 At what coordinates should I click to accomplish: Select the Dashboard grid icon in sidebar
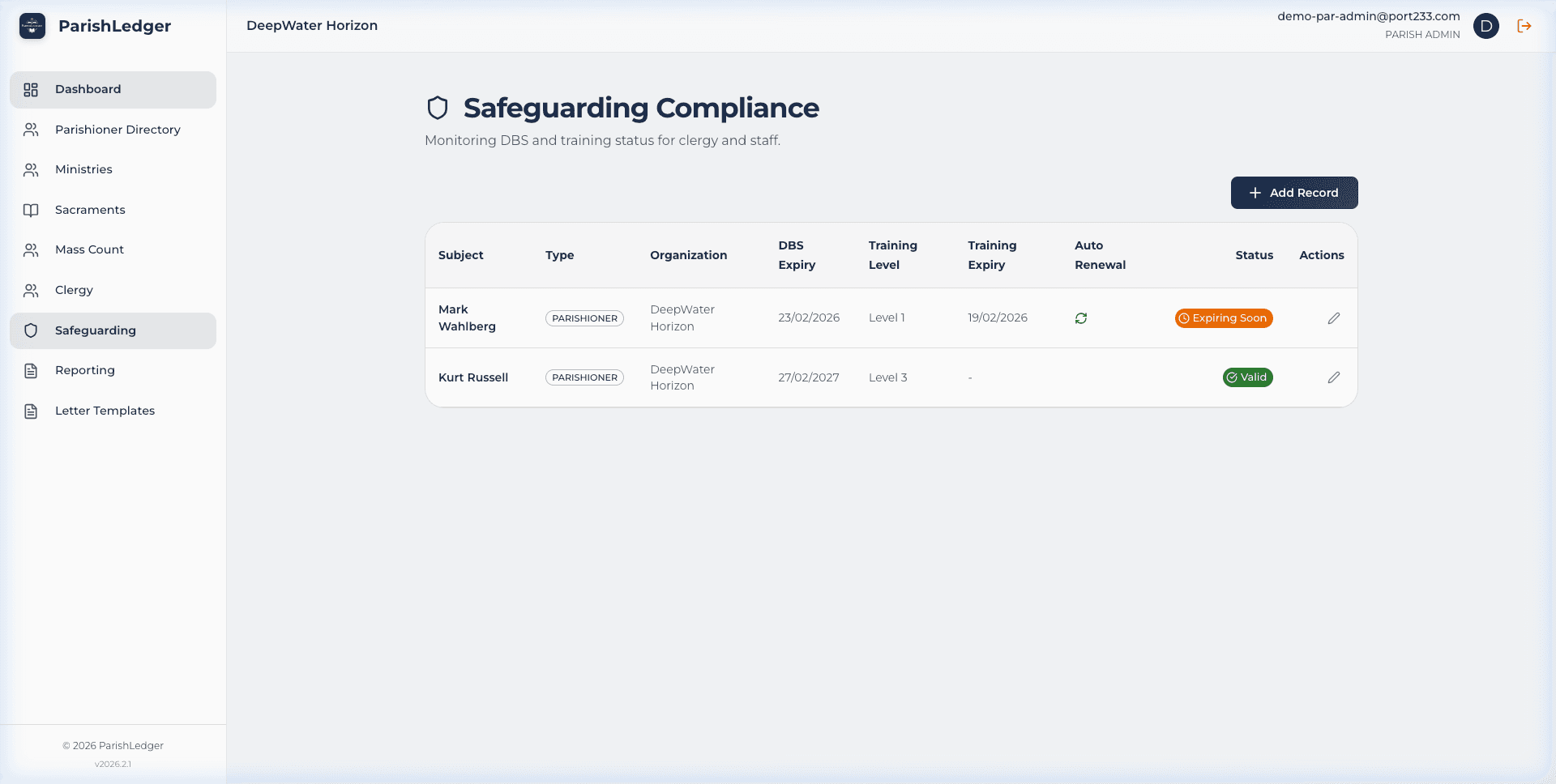(31, 89)
